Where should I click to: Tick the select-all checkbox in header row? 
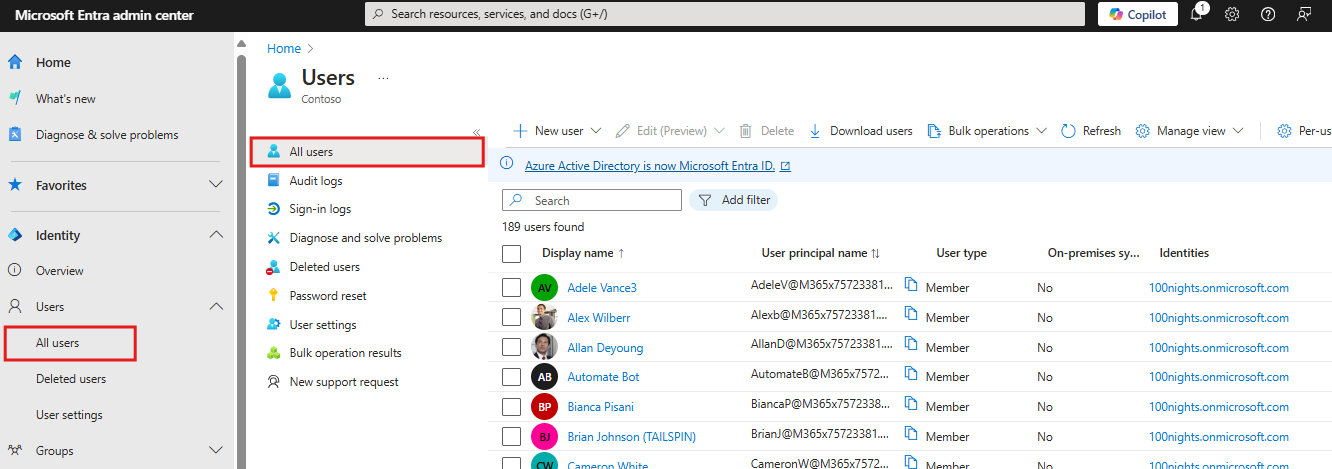click(511, 253)
